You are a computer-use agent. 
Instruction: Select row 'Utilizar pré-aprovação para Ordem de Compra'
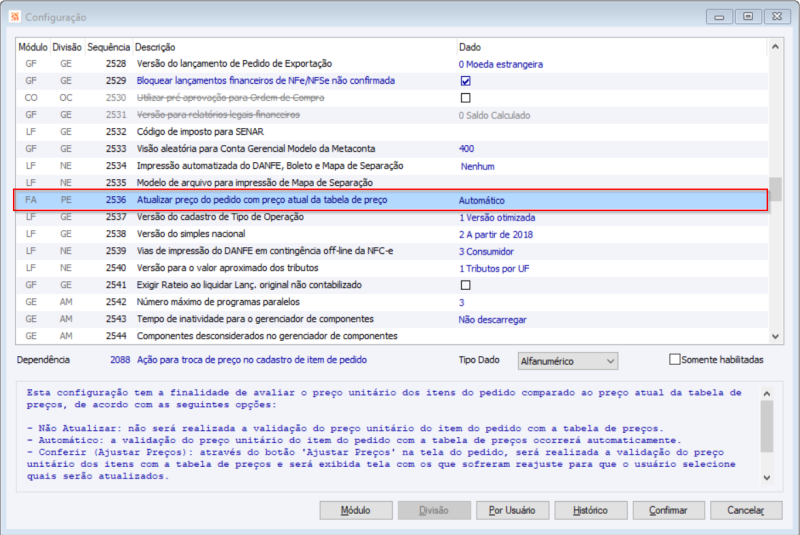[x=391, y=97]
